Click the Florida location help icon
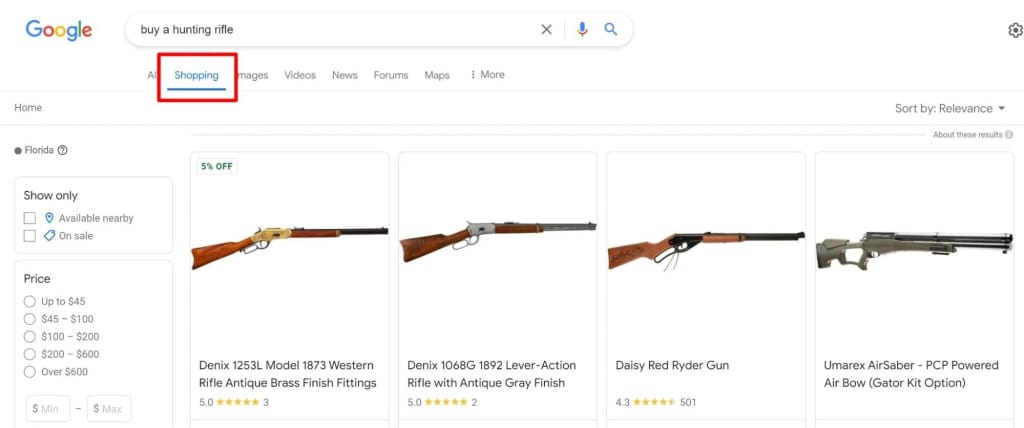The width and height of the screenshot is (1024, 428). (63, 151)
